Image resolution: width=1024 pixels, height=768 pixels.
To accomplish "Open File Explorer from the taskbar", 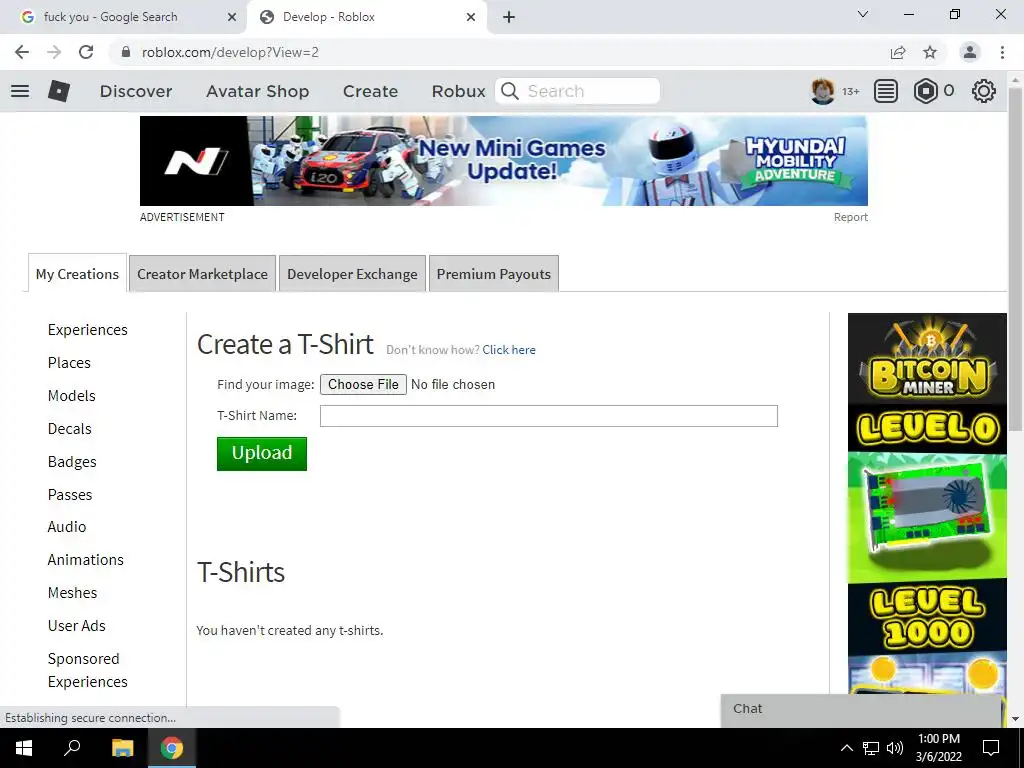I will click(x=122, y=748).
